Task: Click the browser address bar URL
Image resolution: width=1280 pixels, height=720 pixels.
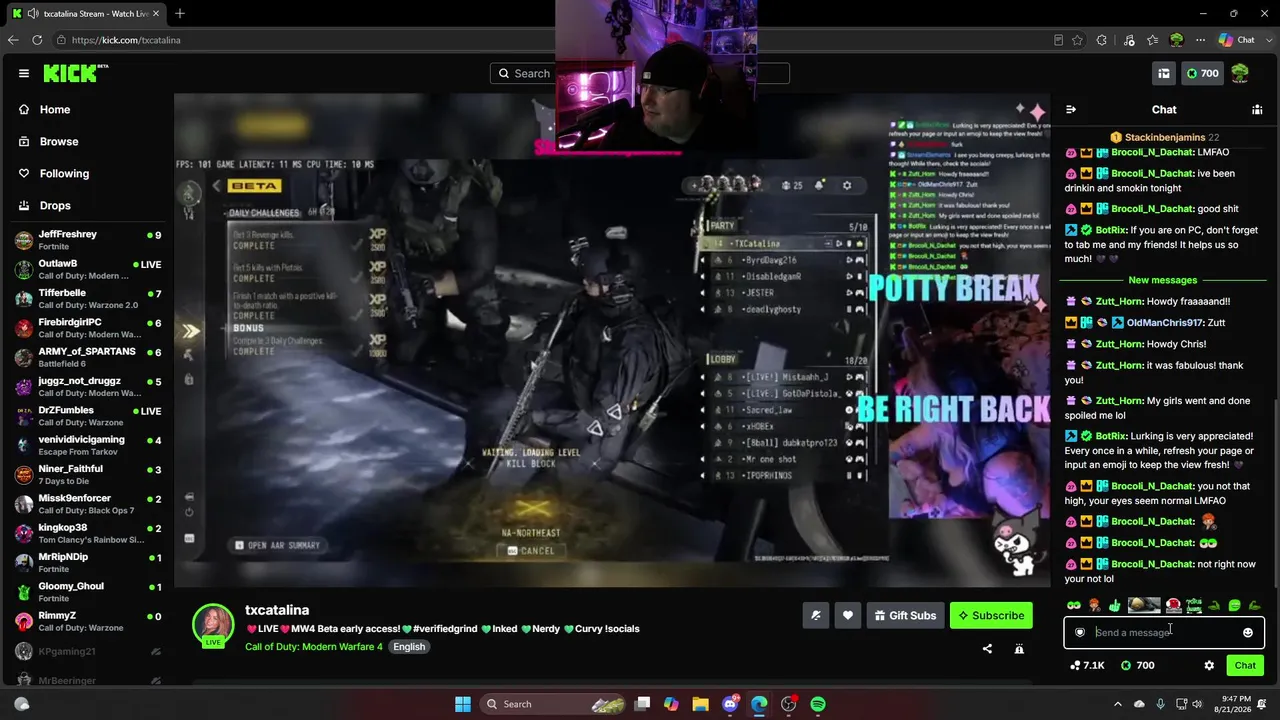Action: click(x=126, y=40)
